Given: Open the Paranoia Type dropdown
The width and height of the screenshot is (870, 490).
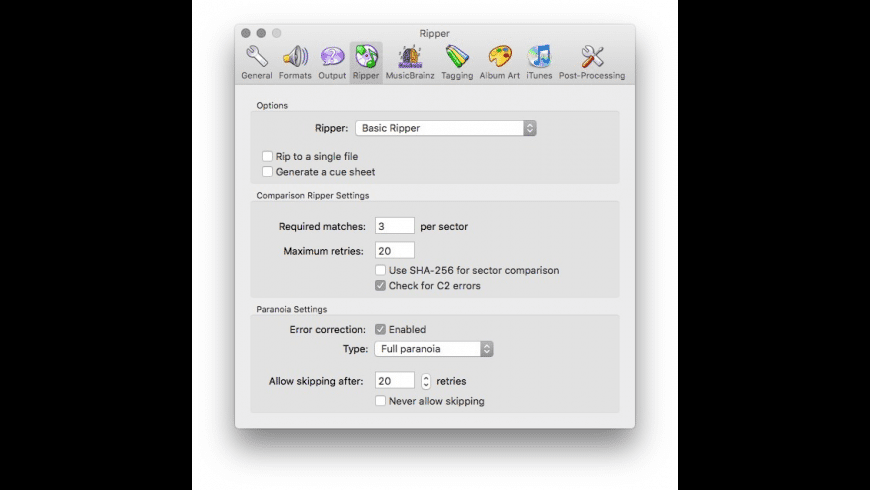Looking at the screenshot, I should (433, 349).
